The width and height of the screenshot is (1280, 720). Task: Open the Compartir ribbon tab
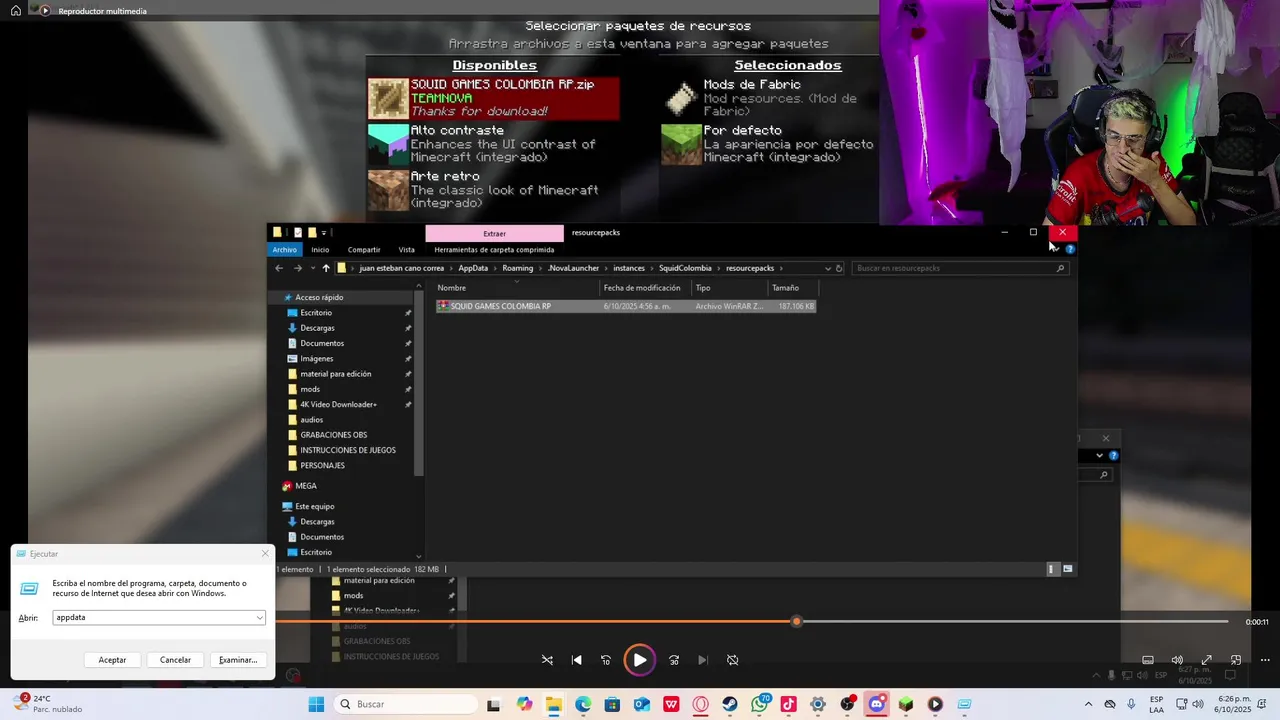point(364,250)
